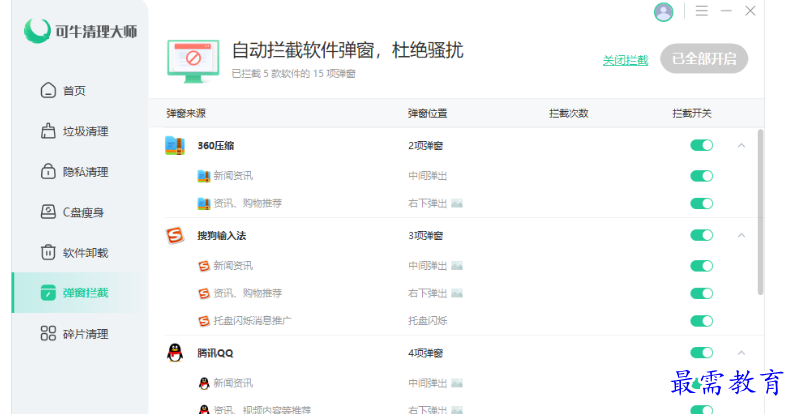
Task: View preview image for 搜狗 新闻资讯 中间弹出
Action: click(x=457, y=266)
